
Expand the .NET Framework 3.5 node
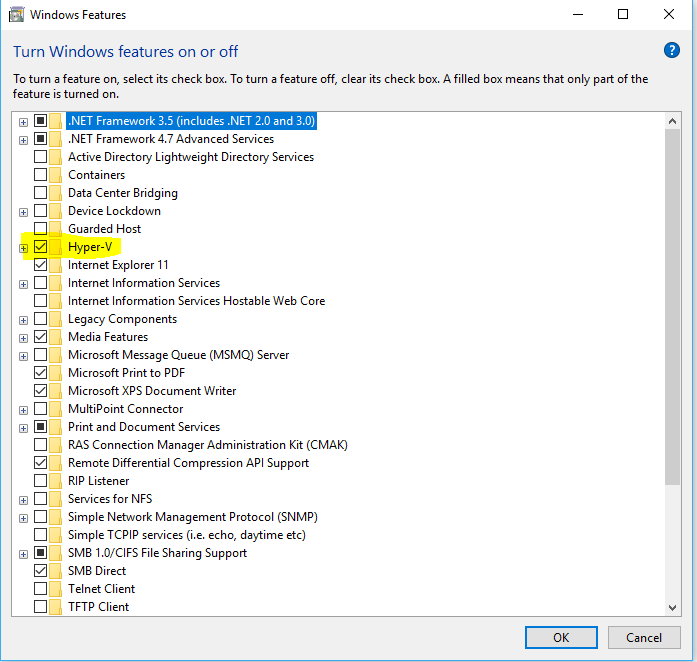[24, 122]
